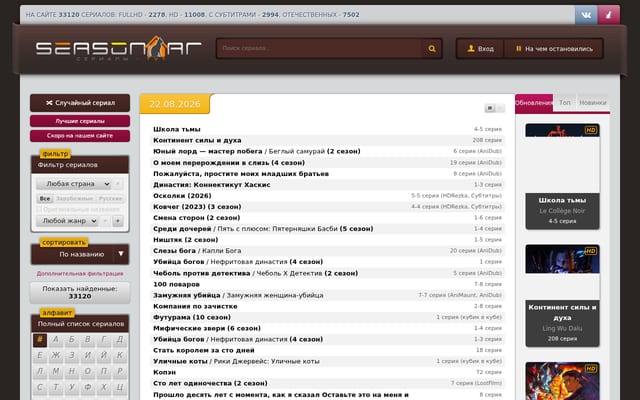Select alphabet letter Е
The height and width of the screenshot is (400, 640).
click(x=40, y=356)
